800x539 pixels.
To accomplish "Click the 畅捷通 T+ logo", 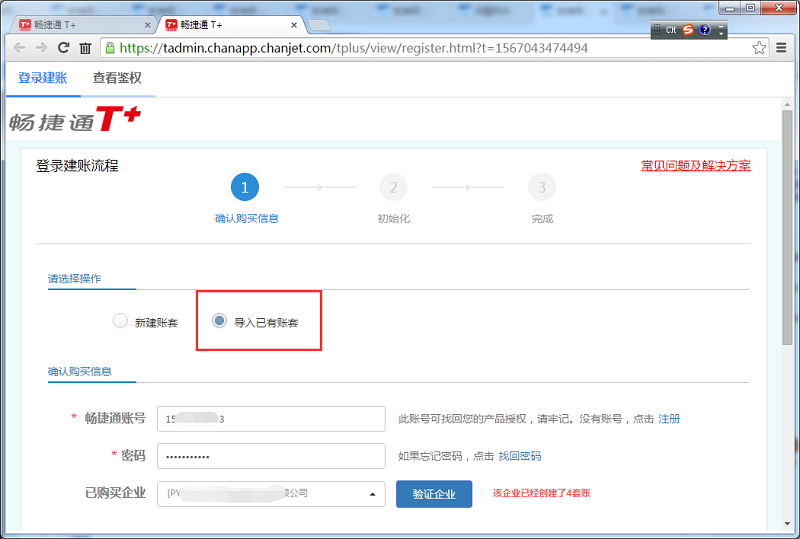I will (x=75, y=119).
